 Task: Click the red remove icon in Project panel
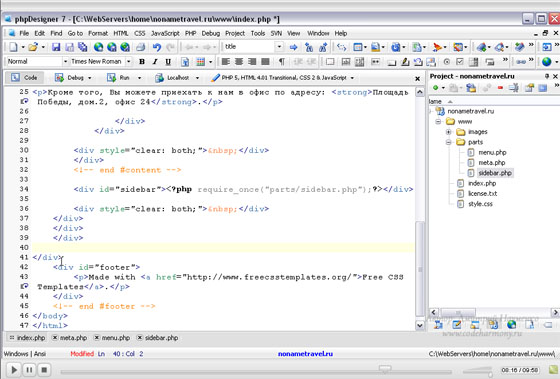500,88
